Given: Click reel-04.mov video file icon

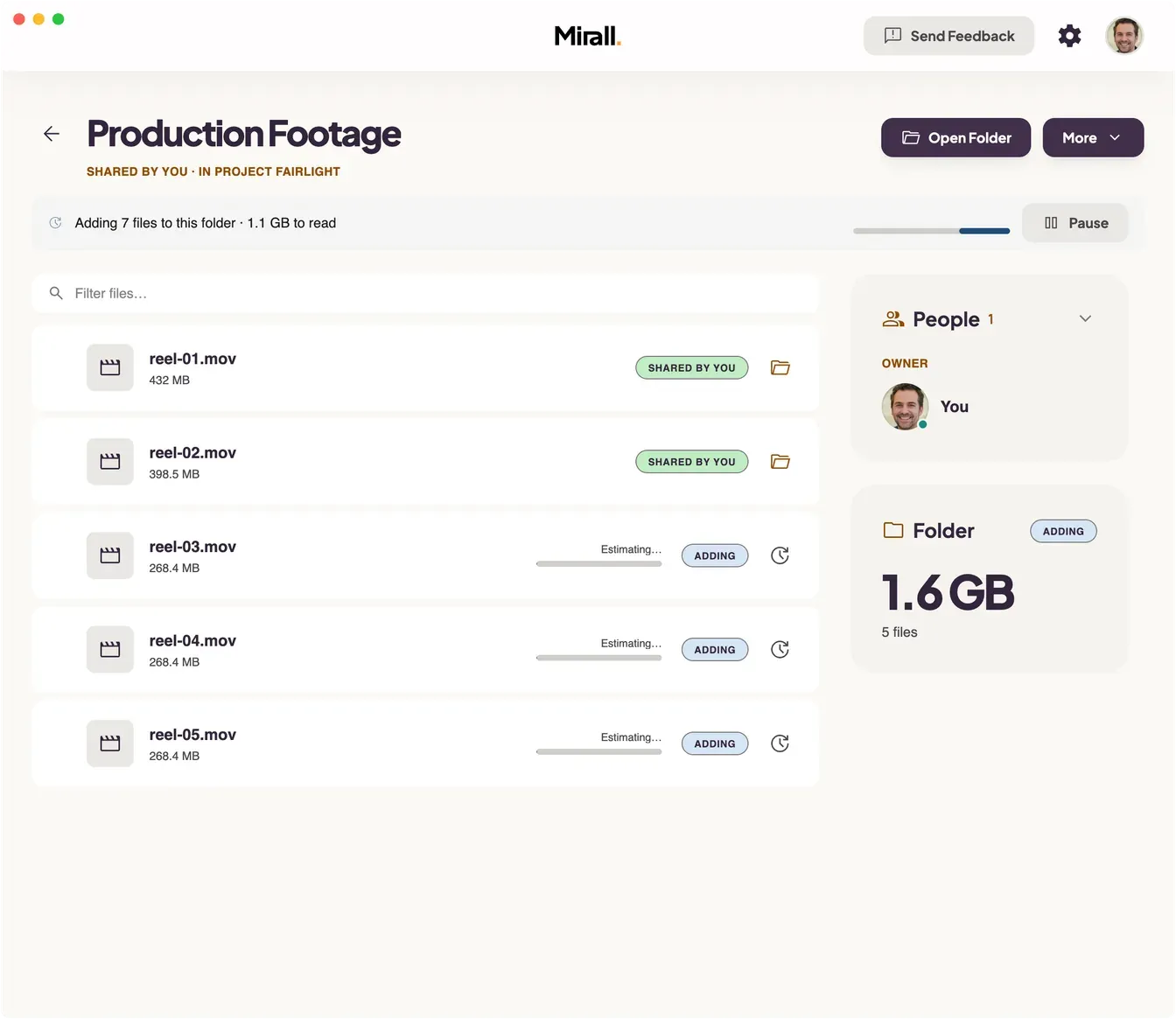Looking at the screenshot, I should [110, 649].
